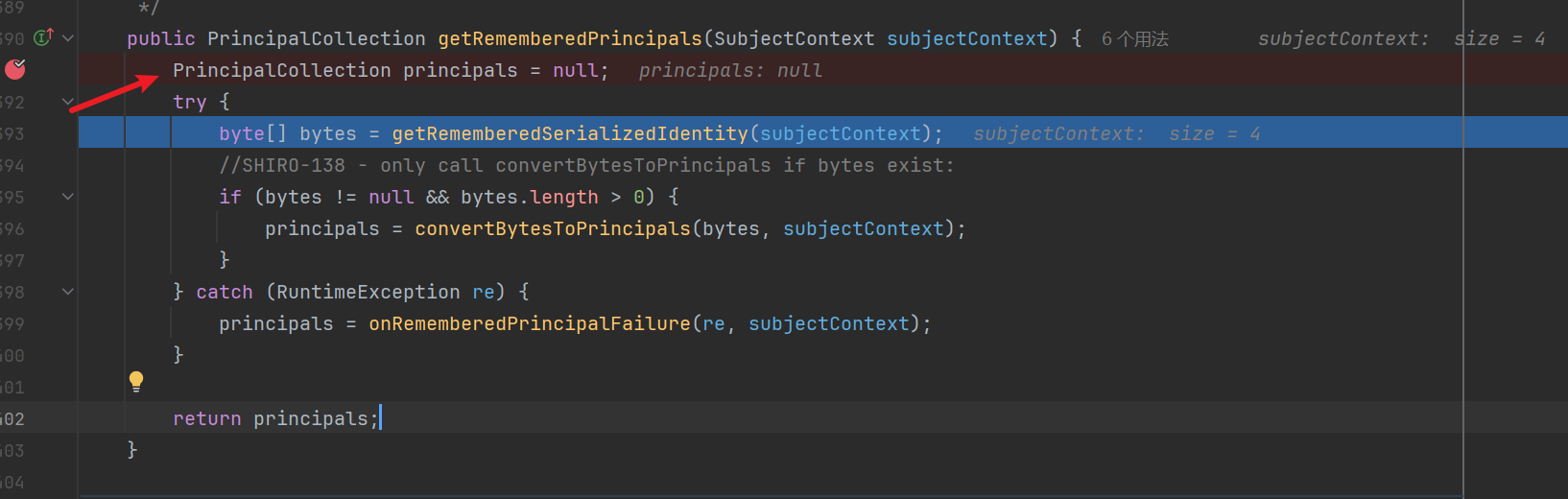Viewport: 1568px width, 499px height.
Task: Open the yellow light bulb quick-fix
Action: pyautogui.click(x=136, y=381)
